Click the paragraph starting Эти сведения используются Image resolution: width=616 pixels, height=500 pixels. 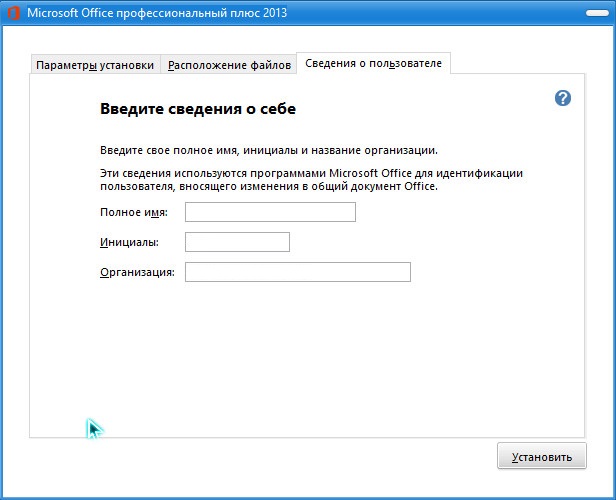[312, 179]
